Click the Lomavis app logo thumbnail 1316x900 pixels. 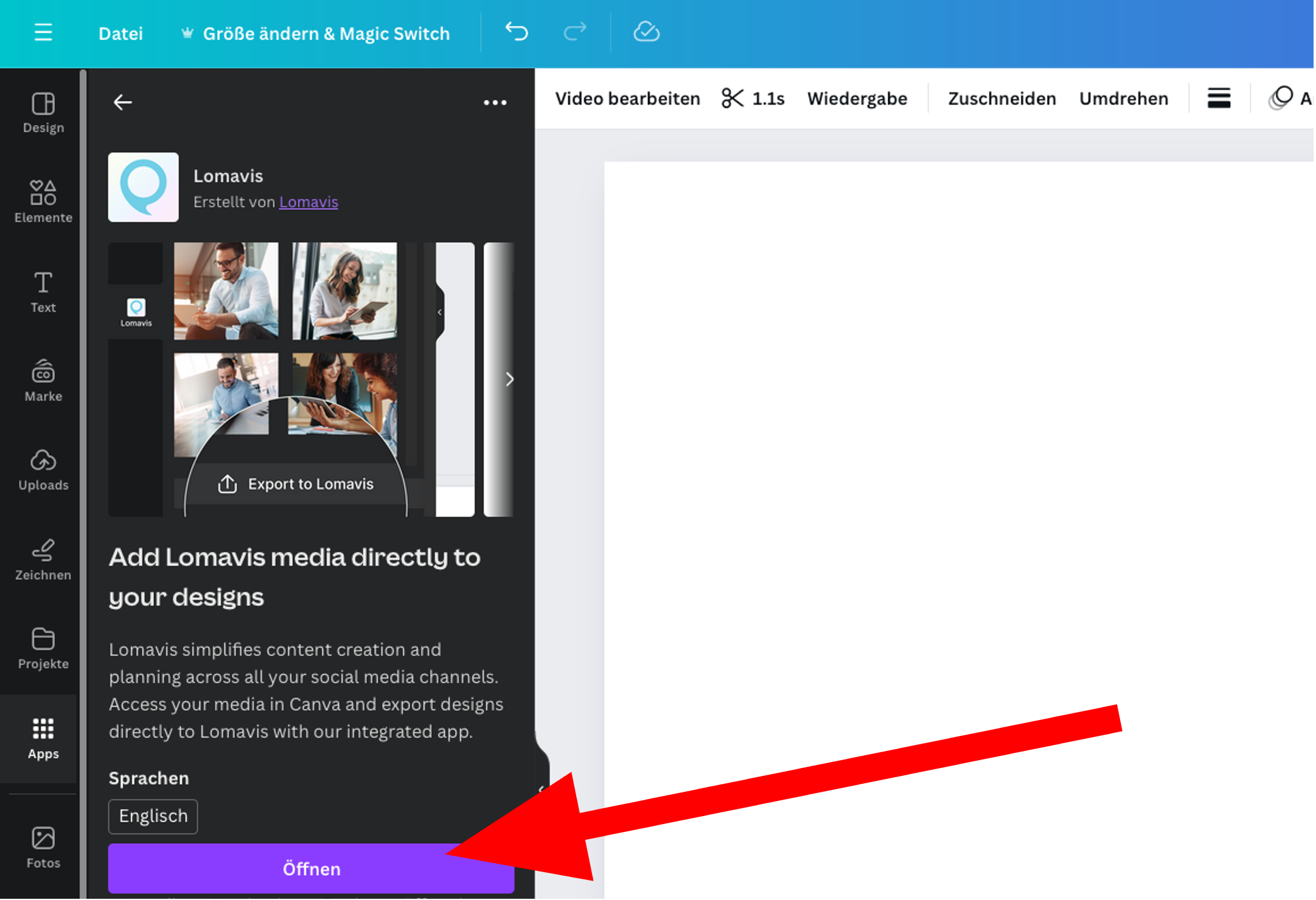tap(144, 187)
